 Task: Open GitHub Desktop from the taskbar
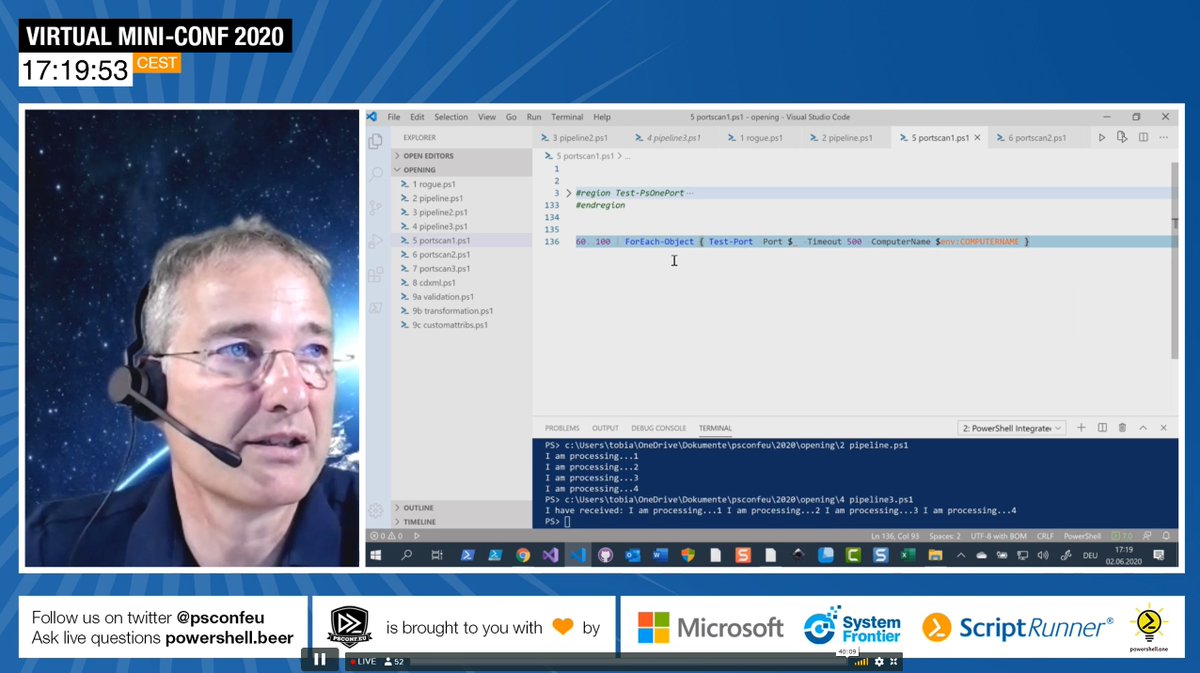click(605, 554)
